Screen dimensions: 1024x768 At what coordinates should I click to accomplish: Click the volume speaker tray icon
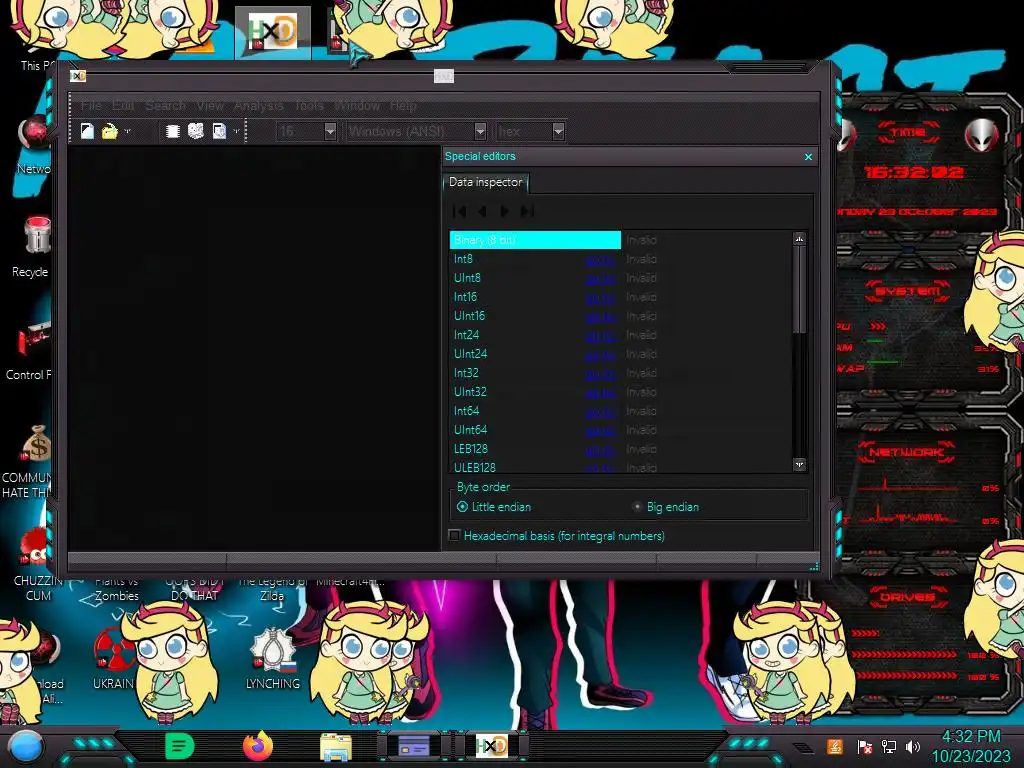[913, 746]
